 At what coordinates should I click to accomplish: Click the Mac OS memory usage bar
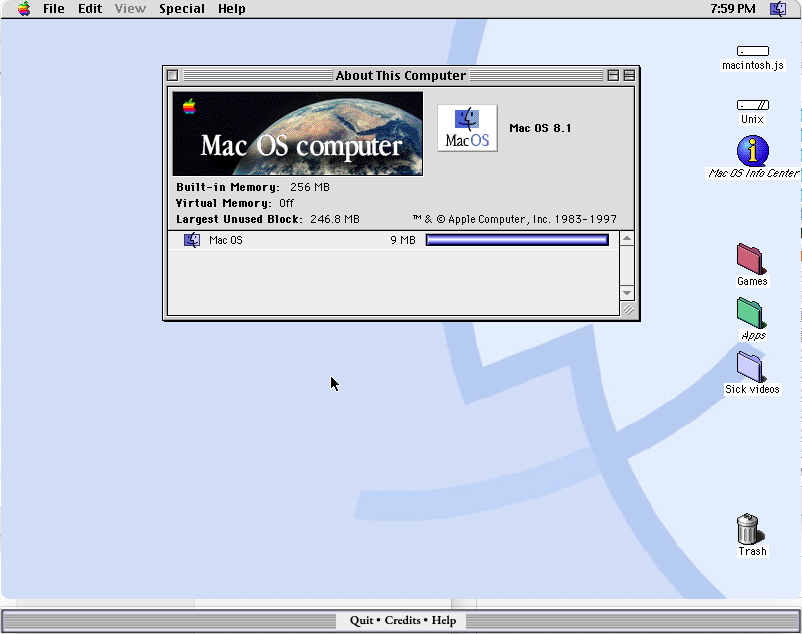point(517,240)
